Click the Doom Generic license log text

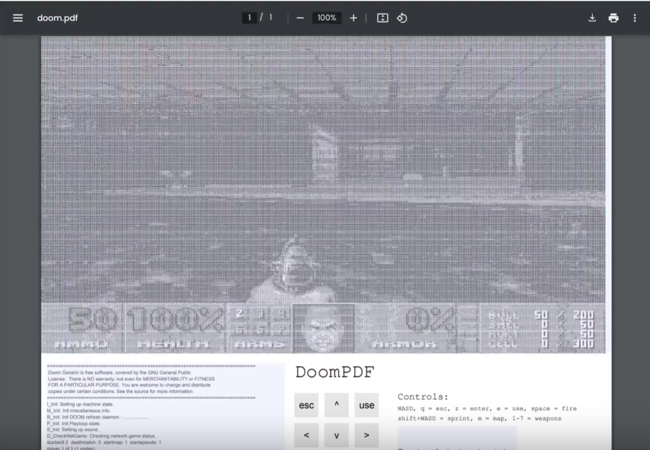tap(131, 382)
